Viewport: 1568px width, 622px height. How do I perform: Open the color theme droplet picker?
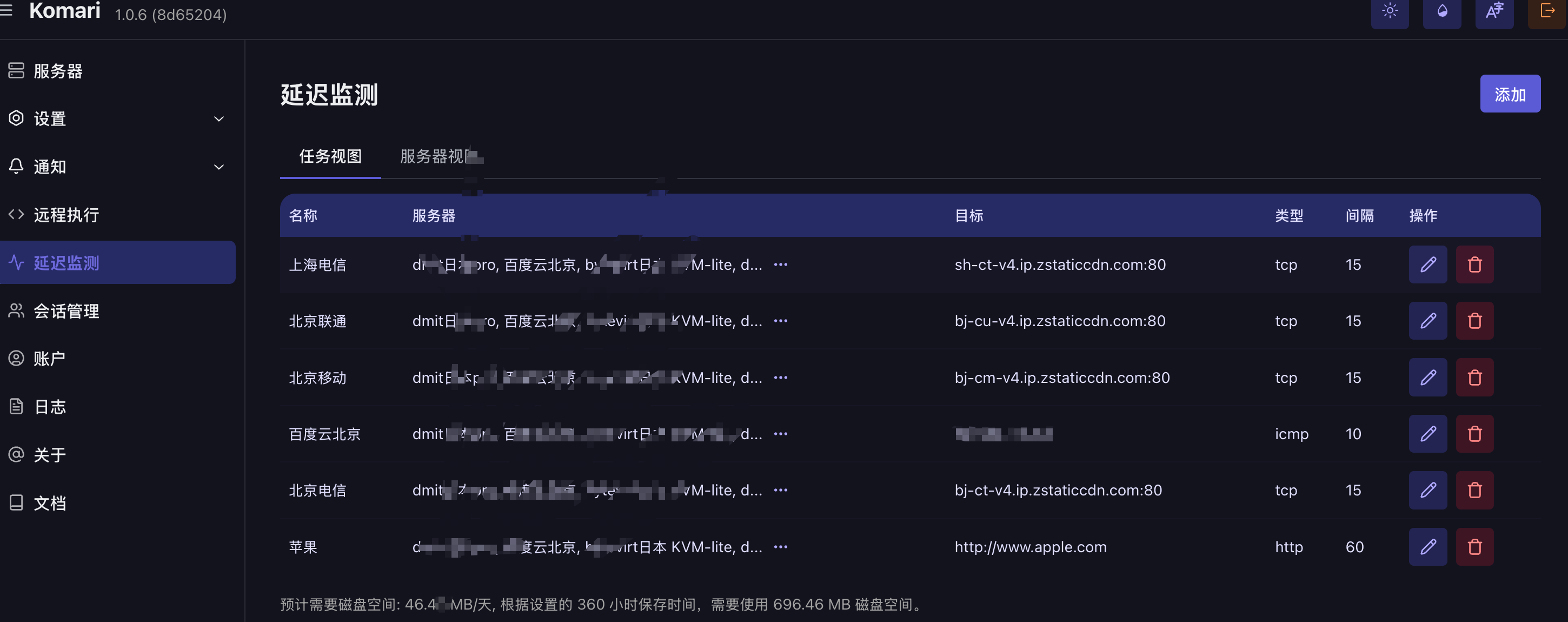[1441, 11]
